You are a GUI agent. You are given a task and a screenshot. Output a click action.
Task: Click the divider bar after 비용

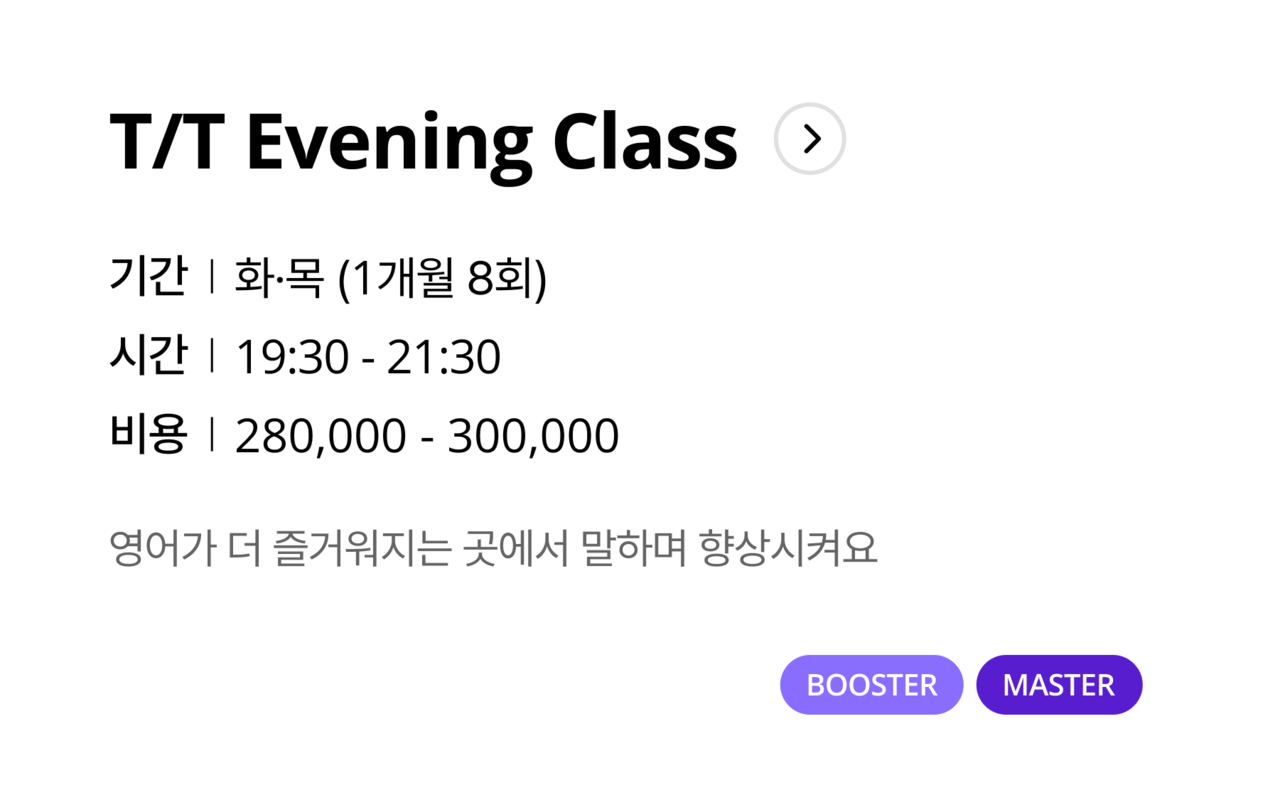pyautogui.click(x=211, y=435)
